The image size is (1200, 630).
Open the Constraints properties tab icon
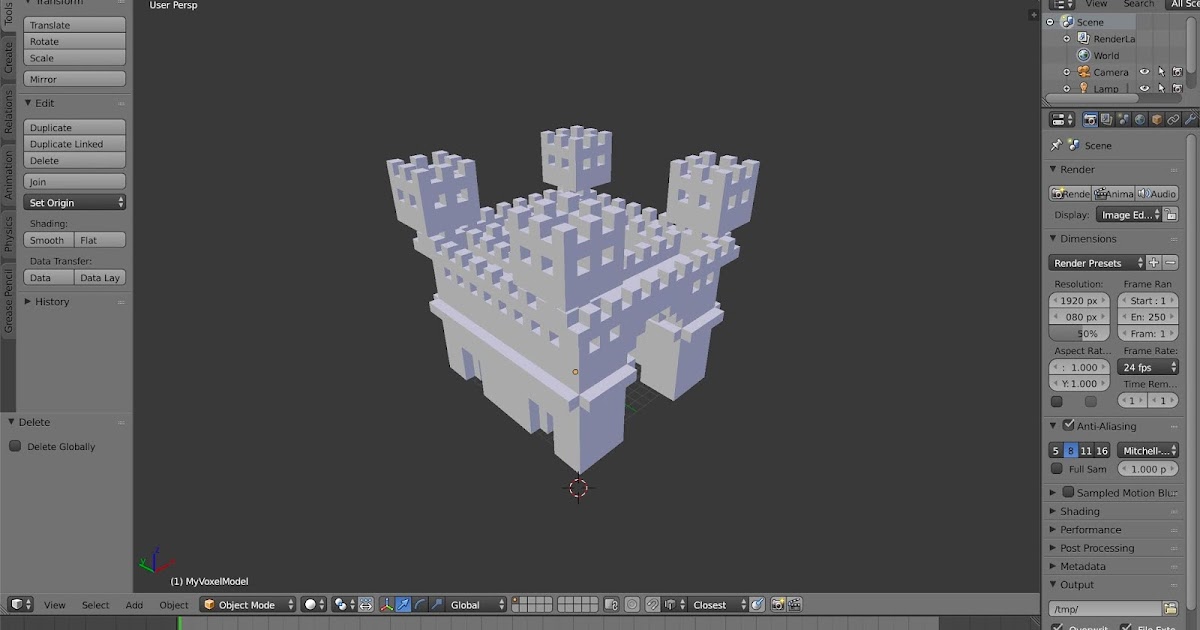[1174, 120]
